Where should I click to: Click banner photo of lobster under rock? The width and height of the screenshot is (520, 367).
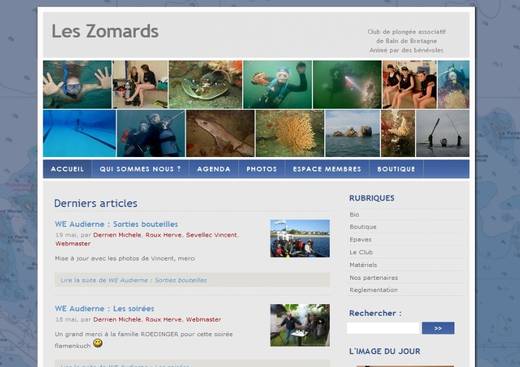(x=206, y=84)
